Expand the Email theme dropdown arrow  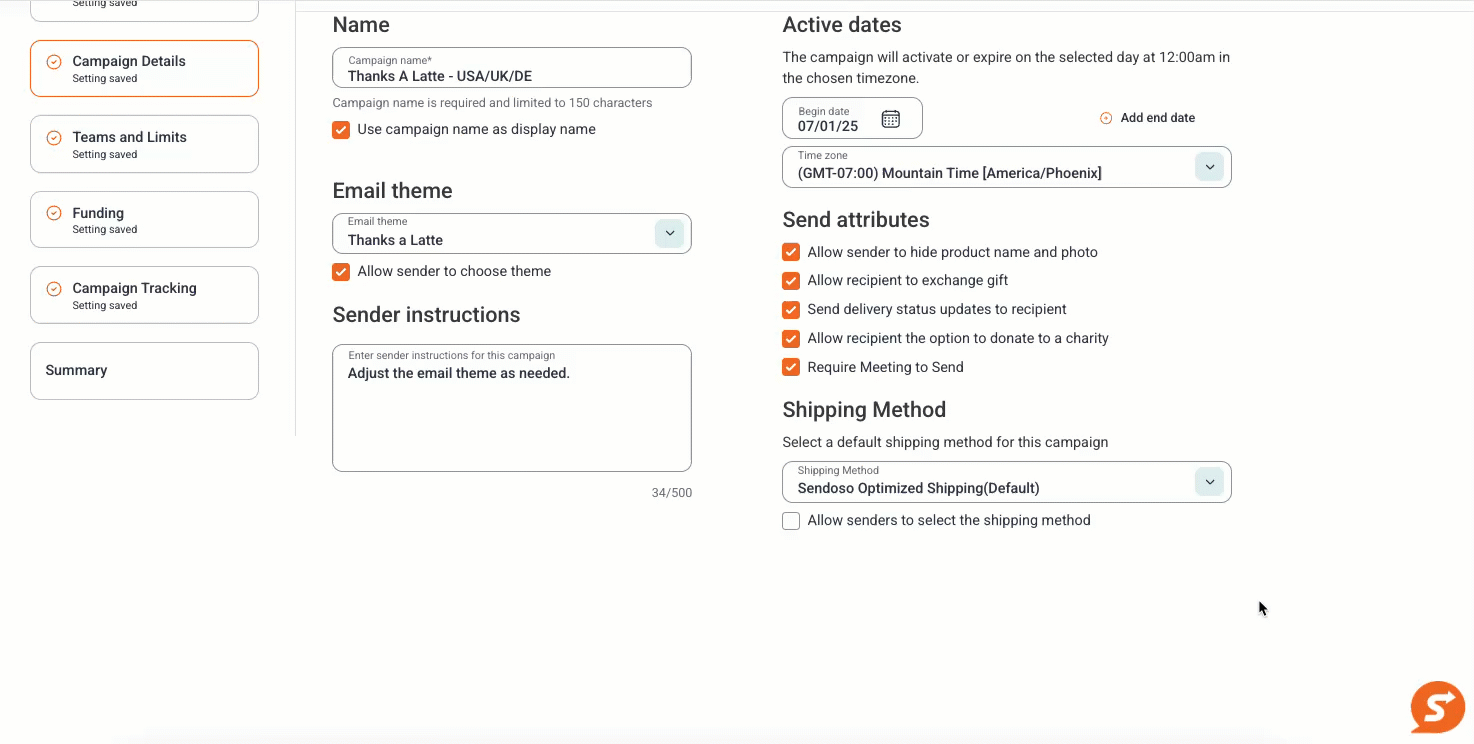tap(670, 234)
